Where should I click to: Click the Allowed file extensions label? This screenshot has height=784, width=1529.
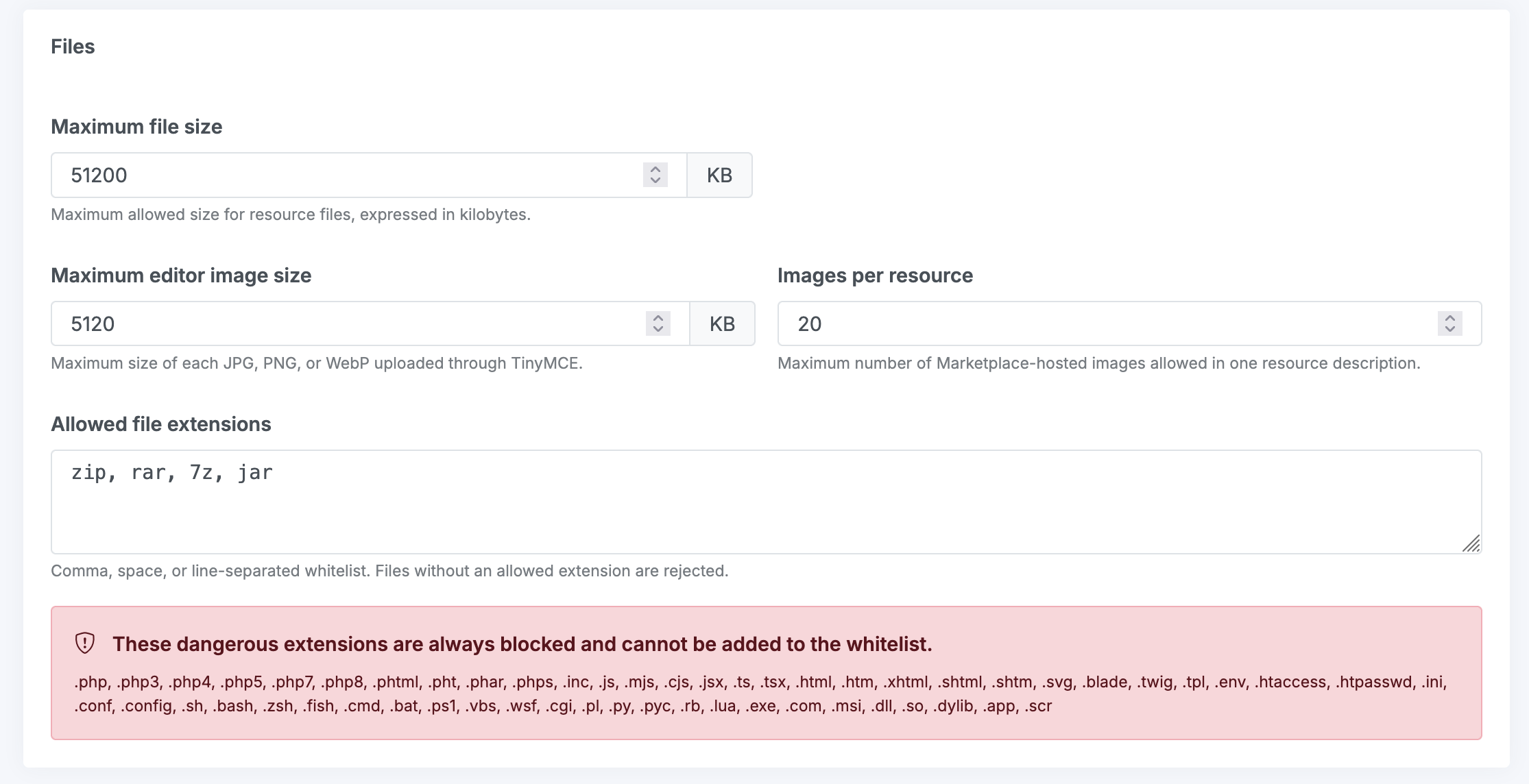point(161,424)
